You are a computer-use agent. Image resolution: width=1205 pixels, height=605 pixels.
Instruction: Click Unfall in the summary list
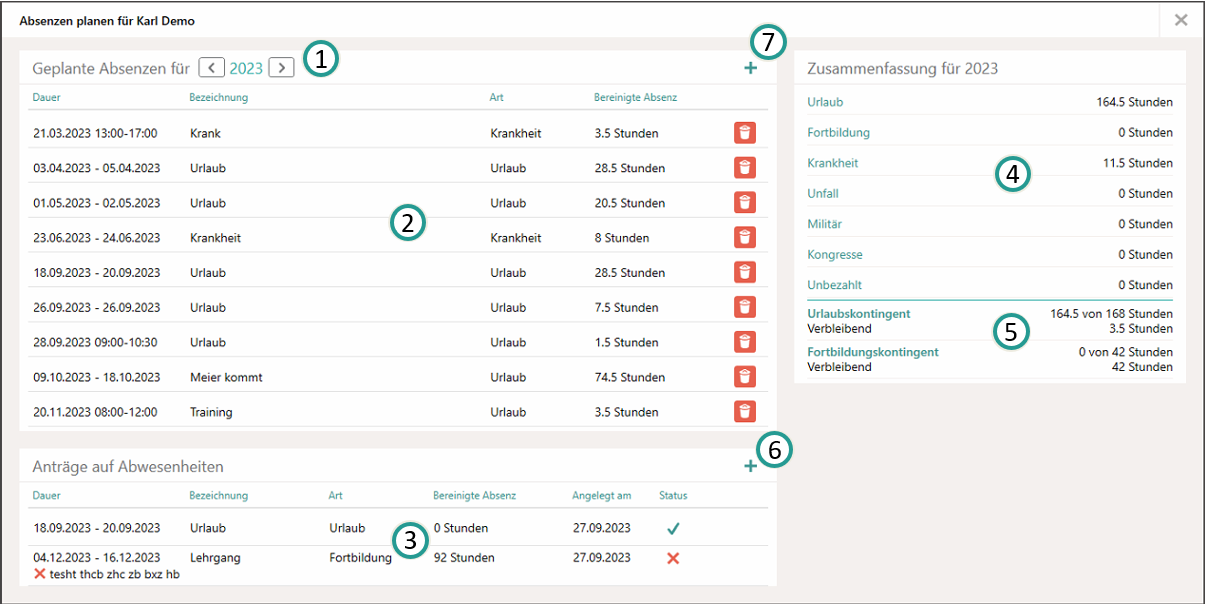(823, 193)
